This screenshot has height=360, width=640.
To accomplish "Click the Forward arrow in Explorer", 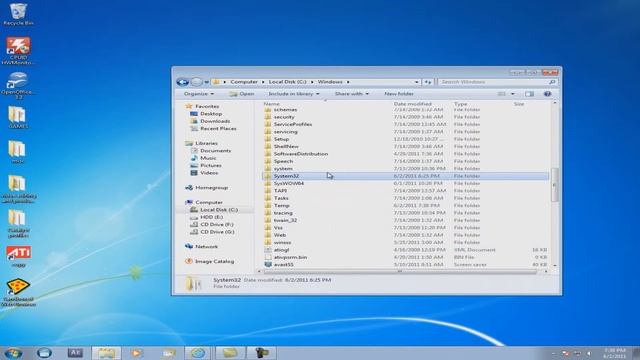I will pyautogui.click(x=196, y=82).
